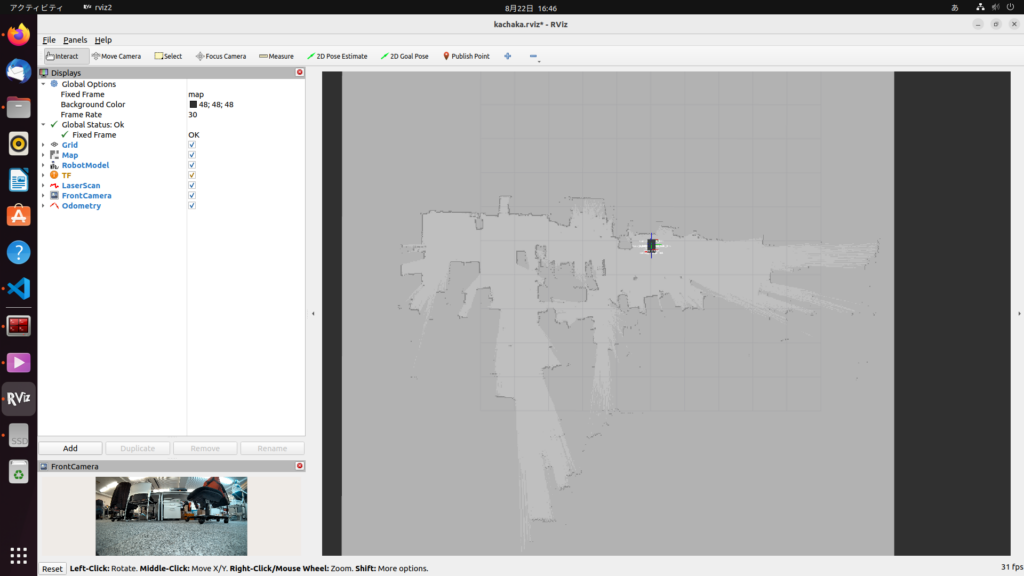
Task: Choose the Focus Camera tool
Action: pyautogui.click(x=220, y=56)
